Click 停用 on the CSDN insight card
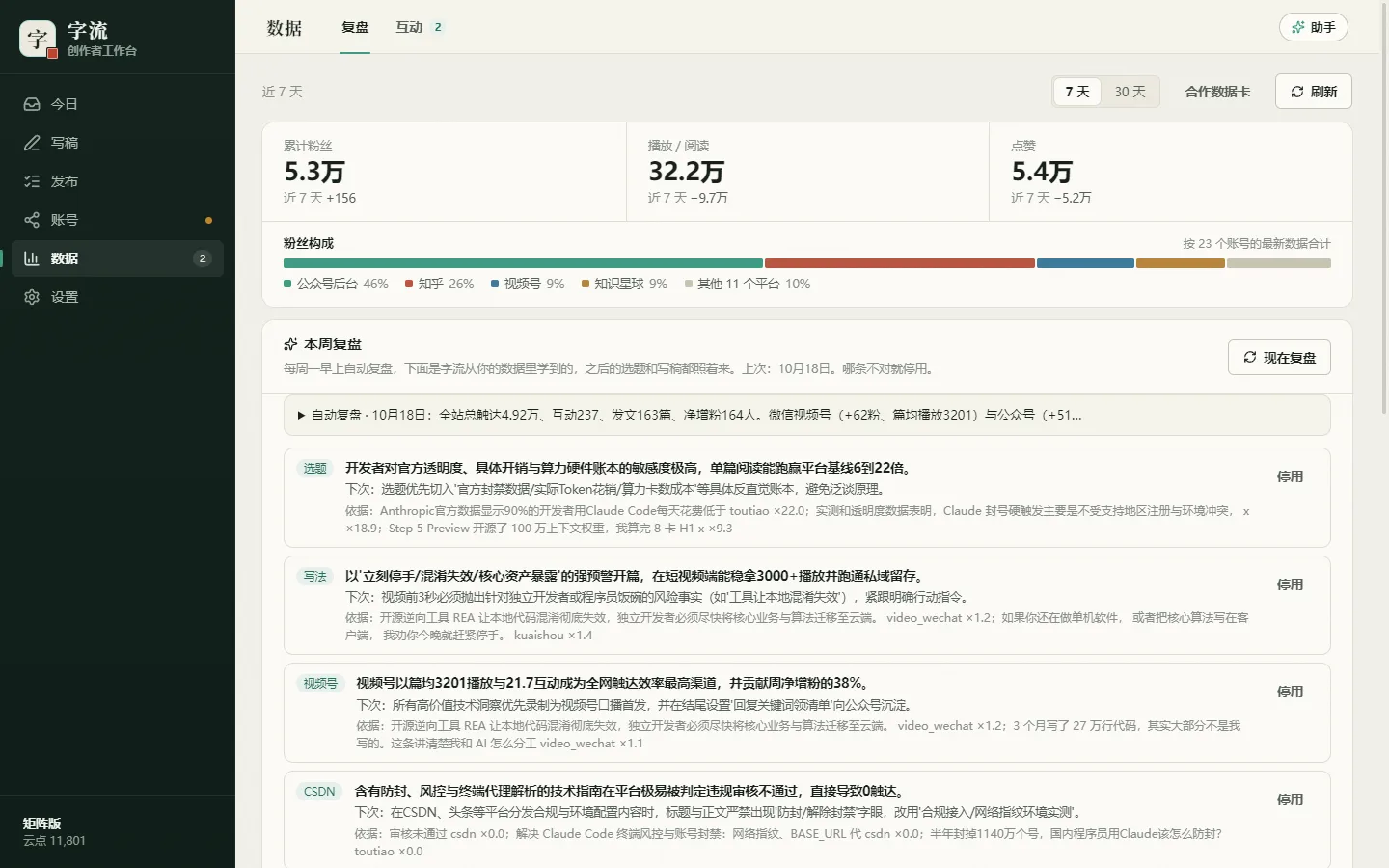Viewport: 1389px width, 868px height. tap(1290, 800)
